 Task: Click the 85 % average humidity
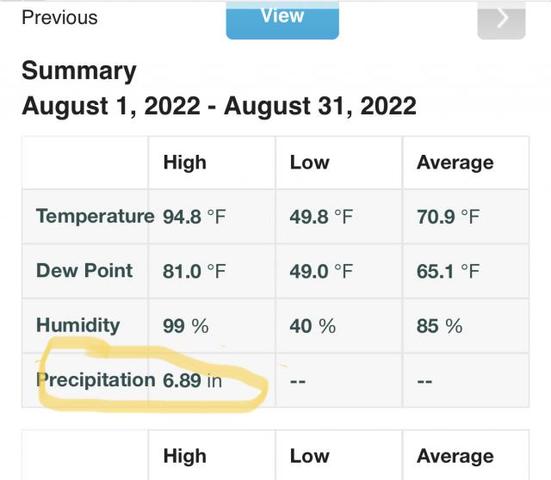440,326
